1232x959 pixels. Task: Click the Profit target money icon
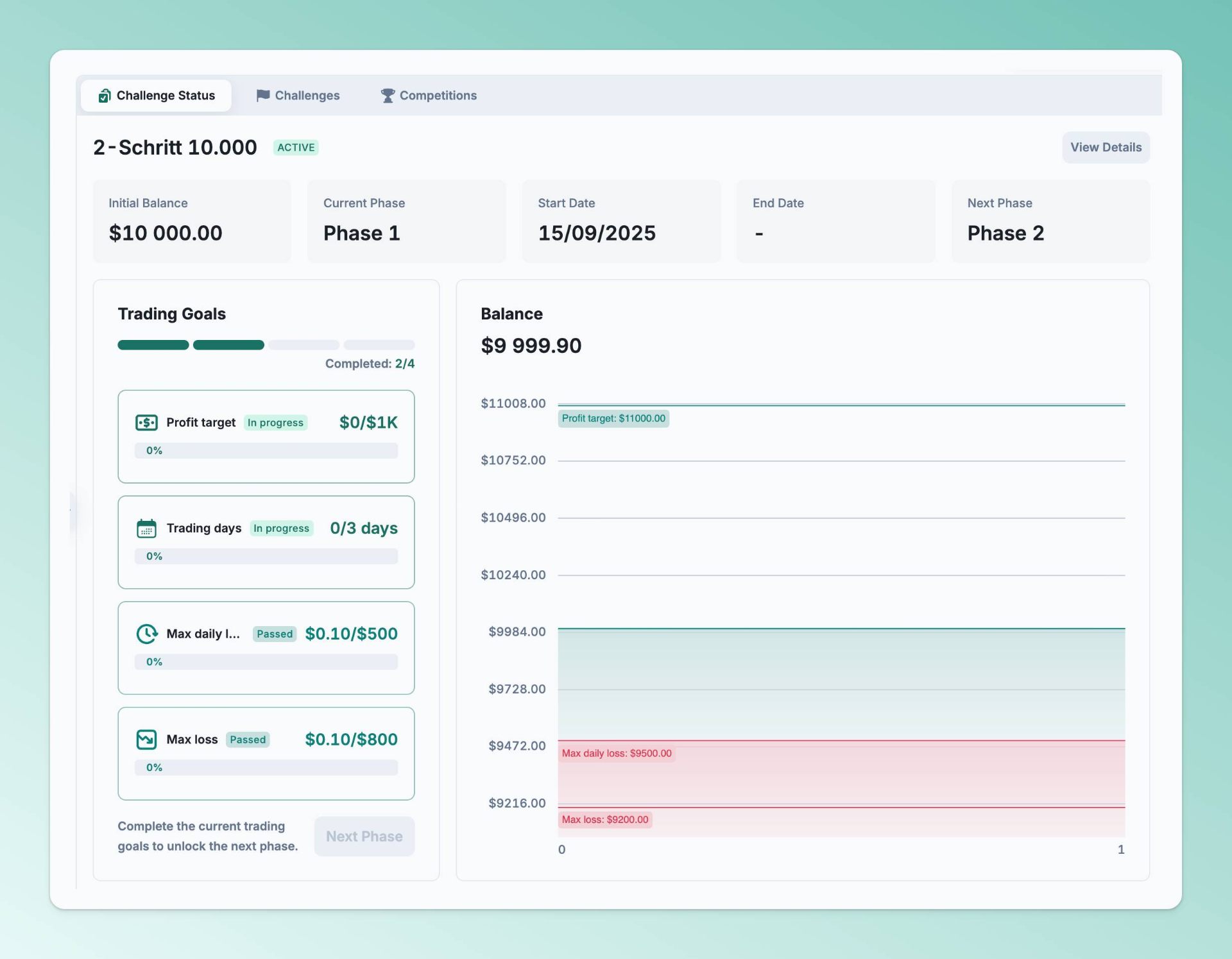tap(146, 423)
